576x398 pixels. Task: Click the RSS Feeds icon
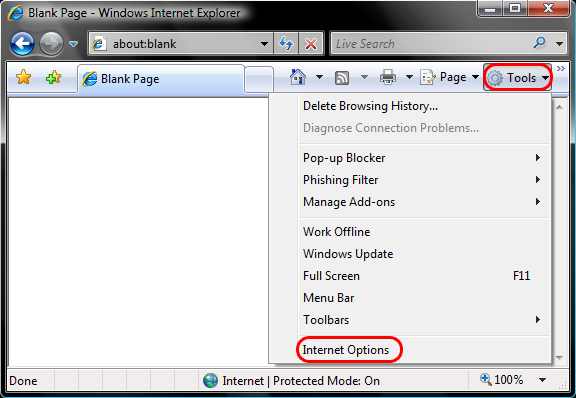tap(342, 78)
